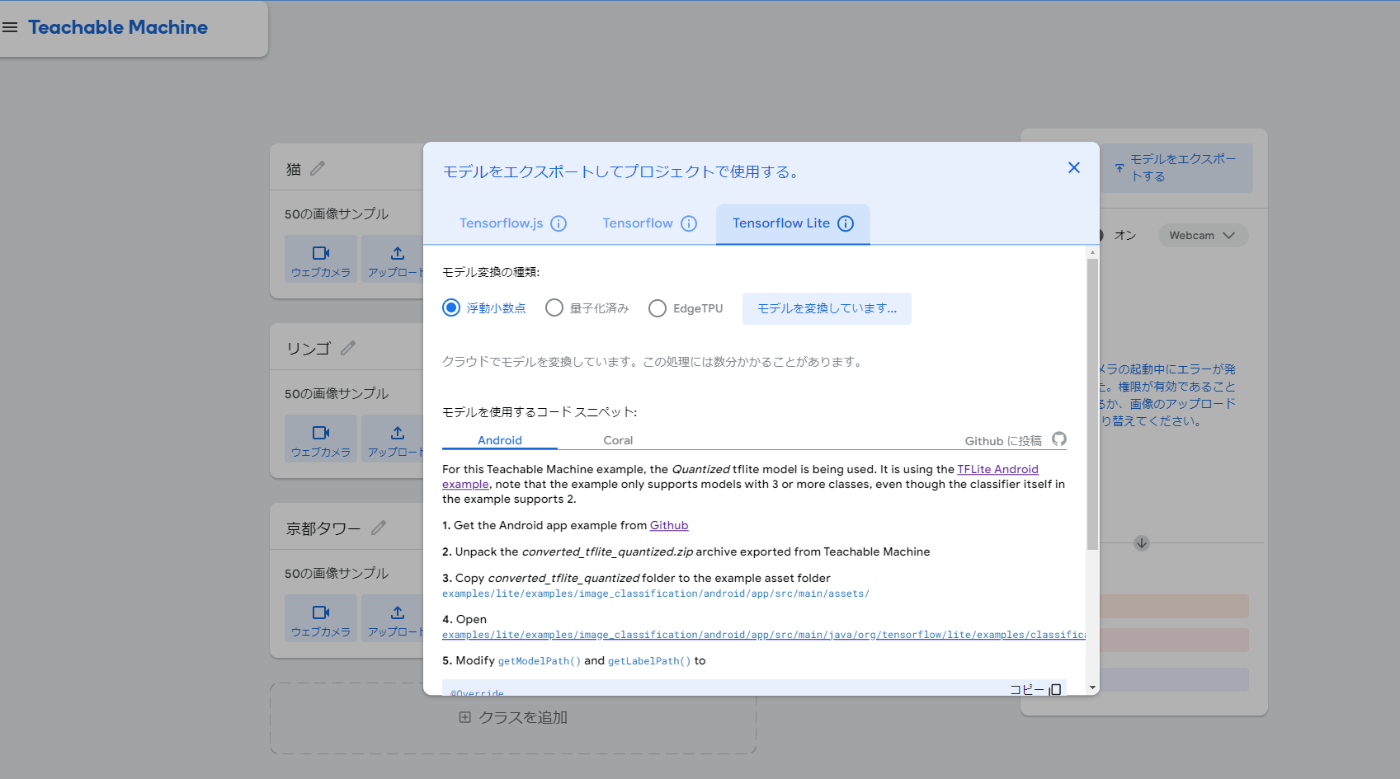Viewport: 1400px width, 779px height.
Task: Click the モデルをエクスポートする button behind the dialog
Action: pyautogui.click(x=1176, y=168)
